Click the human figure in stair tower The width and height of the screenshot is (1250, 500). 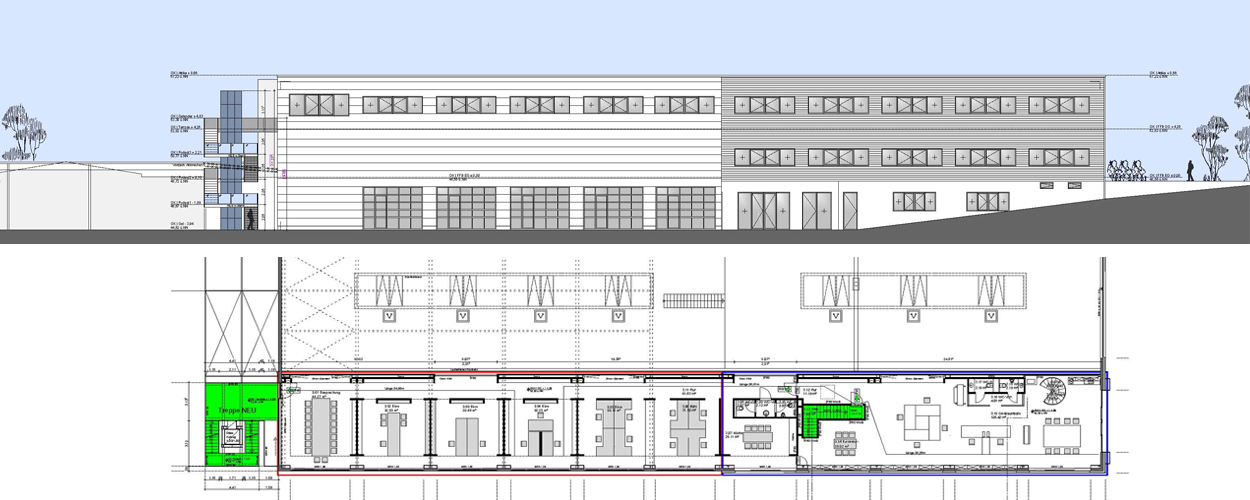[250, 216]
